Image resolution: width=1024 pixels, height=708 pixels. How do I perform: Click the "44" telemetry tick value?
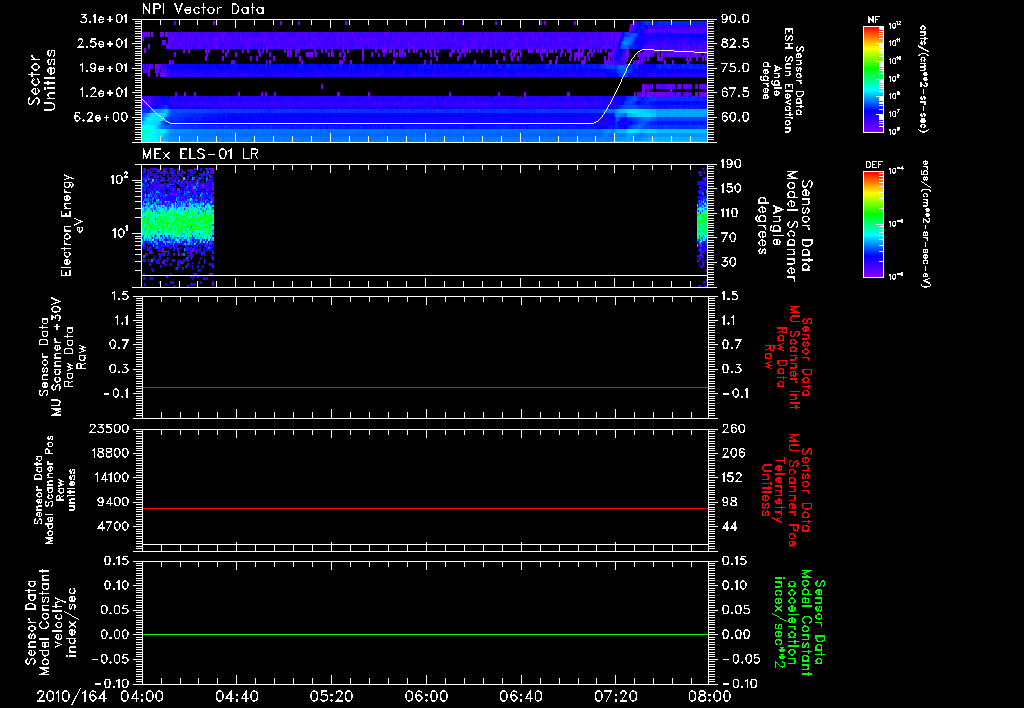click(x=728, y=526)
